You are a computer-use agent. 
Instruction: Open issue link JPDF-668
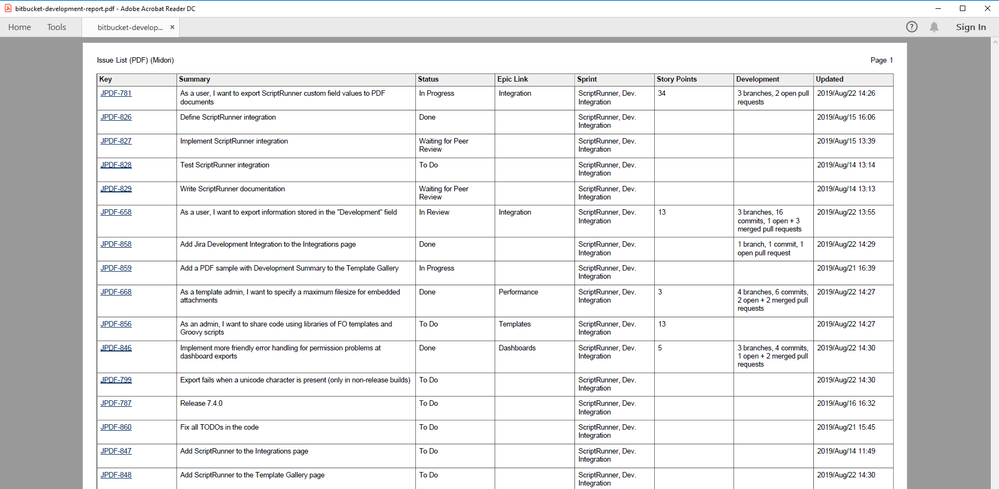[116, 292]
